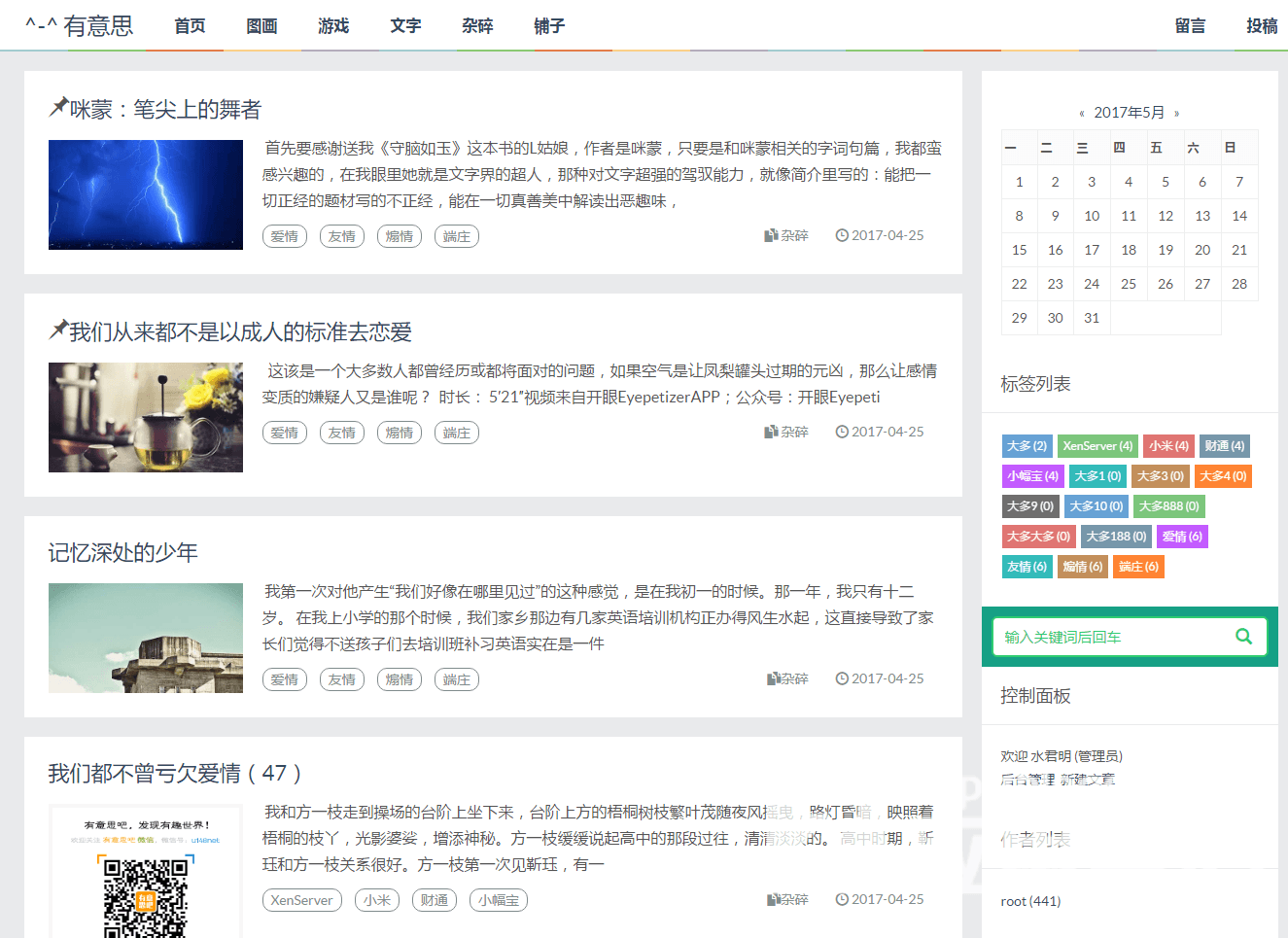
Task: Open 留言 page from the top bar
Action: pyautogui.click(x=1190, y=26)
